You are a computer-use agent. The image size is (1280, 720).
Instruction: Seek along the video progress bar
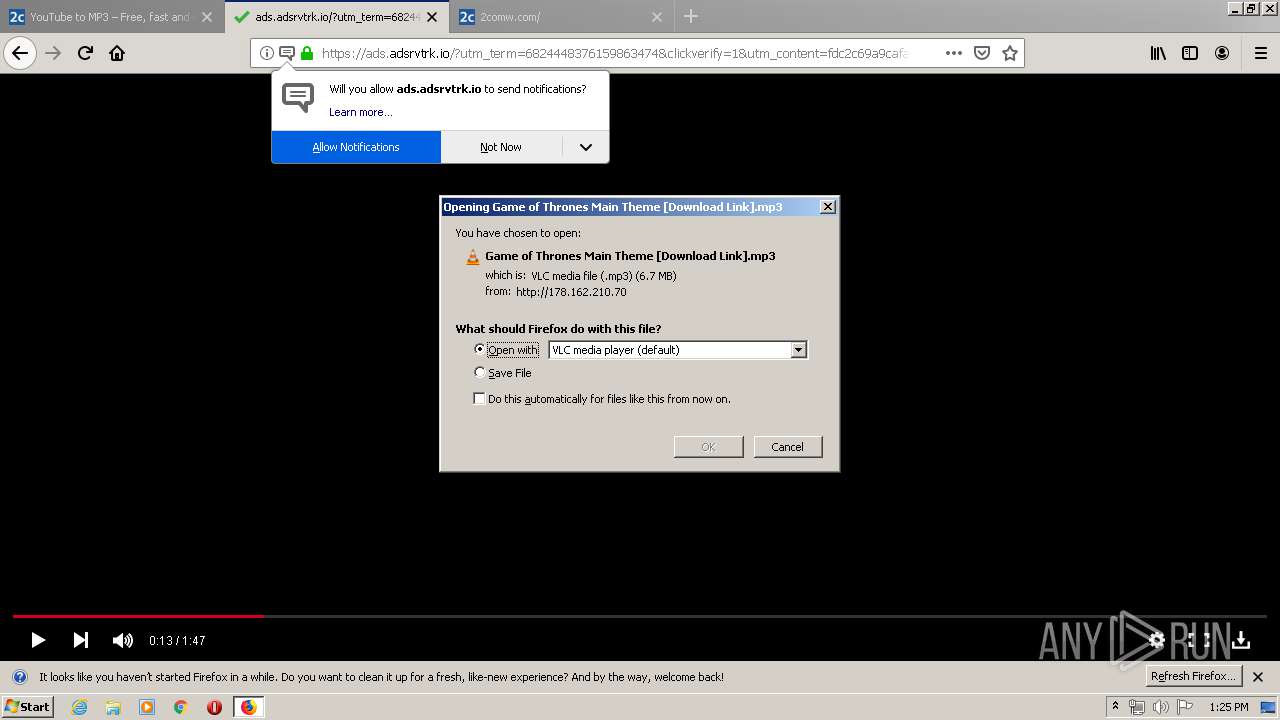pos(640,616)
